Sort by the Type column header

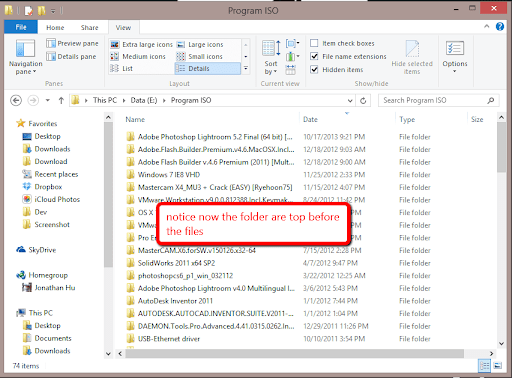point(407,119)
